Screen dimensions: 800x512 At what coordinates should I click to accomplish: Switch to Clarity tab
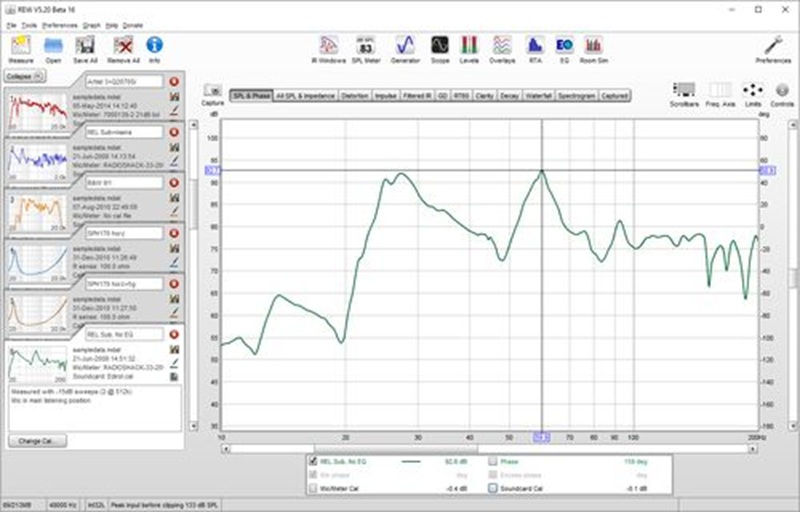(x=485, y=96)
